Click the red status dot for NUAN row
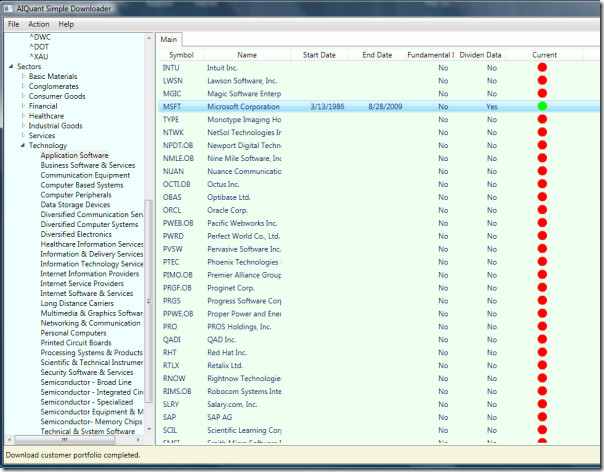Image resolution: width=604 pixels, height=472 pixels. point(542,171)
